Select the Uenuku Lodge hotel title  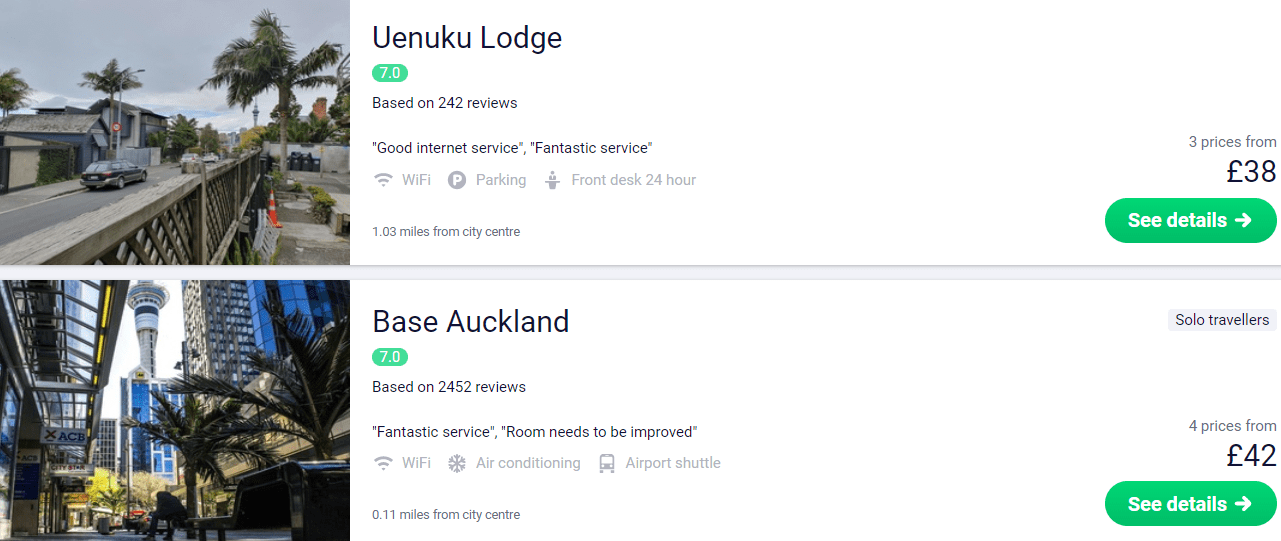pyautogui.click(x=467, y=38)
